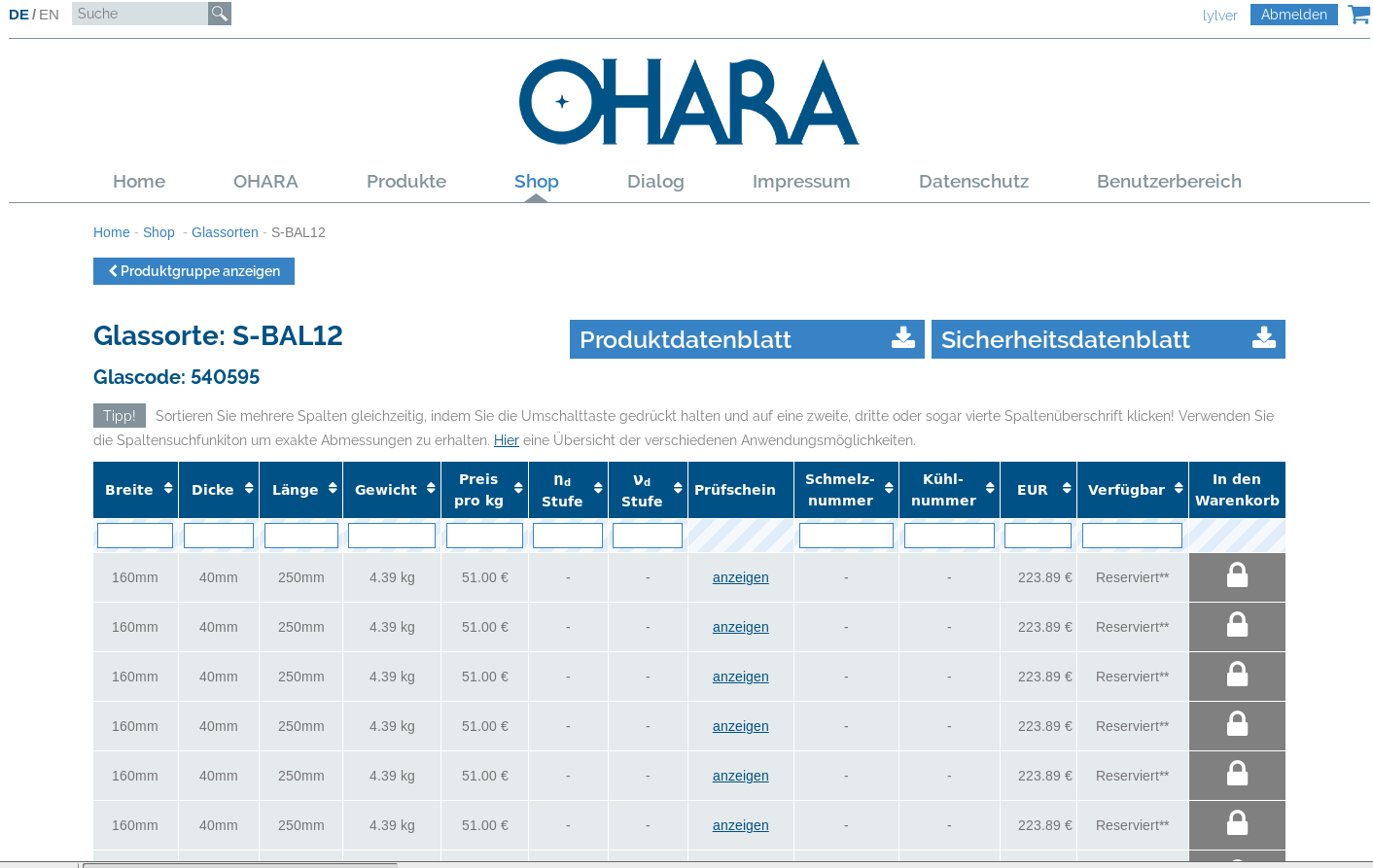Viewport: 1373px width, 868px height.
Task: Open the Benutzerbereich menu item
Action: point(1169,181)
